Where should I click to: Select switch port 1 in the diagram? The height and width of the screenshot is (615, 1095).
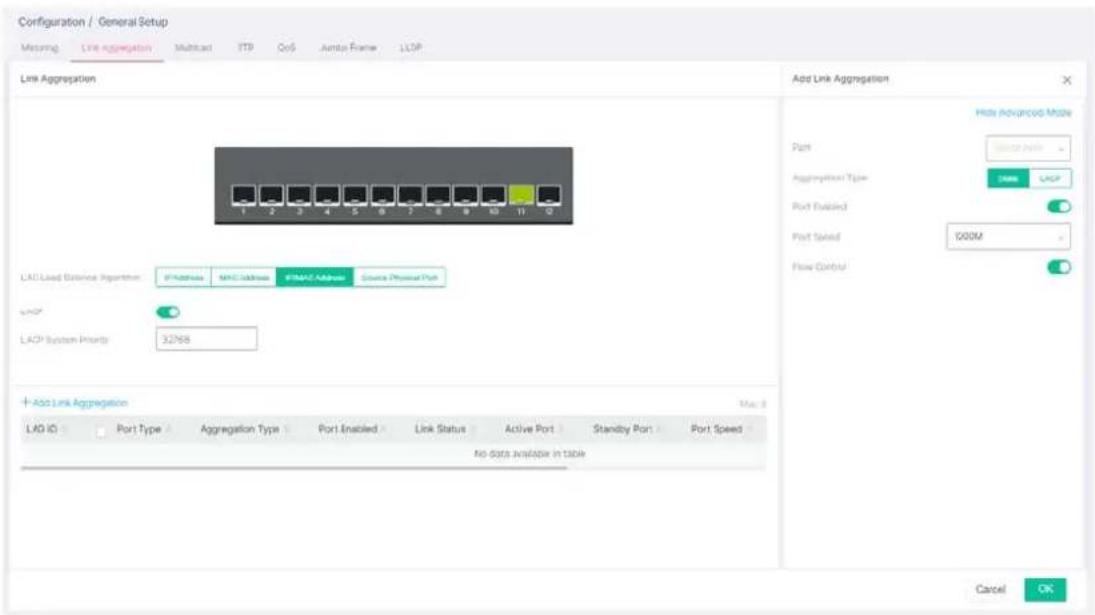[x=244, y=195]
